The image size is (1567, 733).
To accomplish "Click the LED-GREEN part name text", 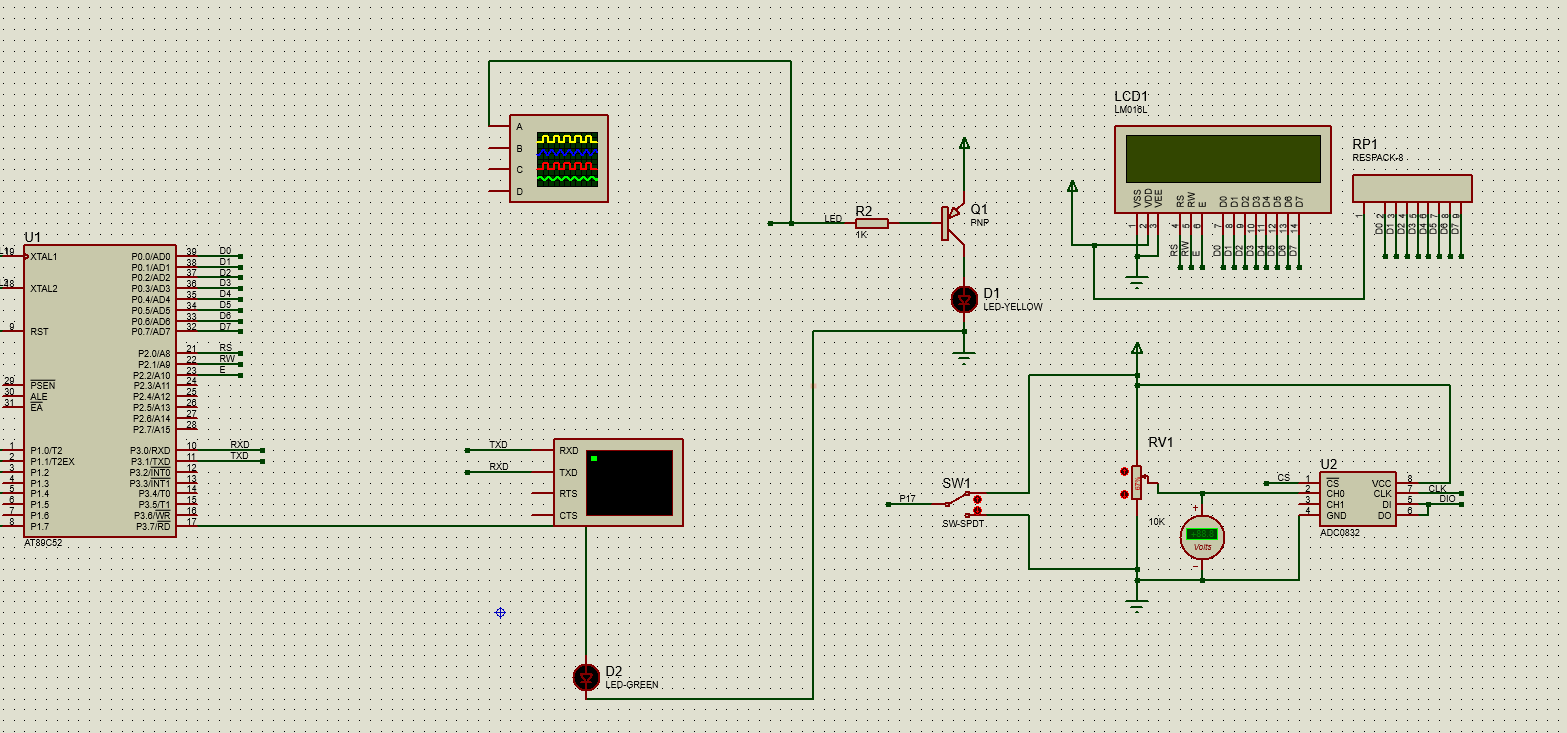I will click(x=632, y=685).
